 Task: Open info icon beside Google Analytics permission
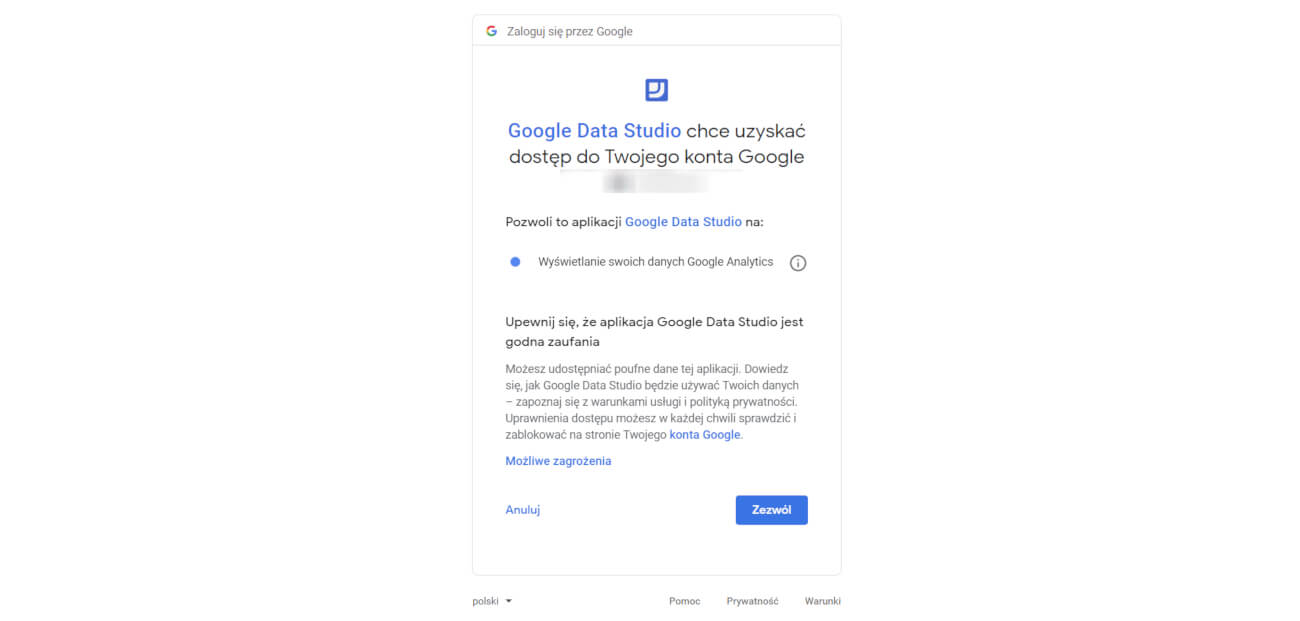pyautogui.click(x=798, y=263)
